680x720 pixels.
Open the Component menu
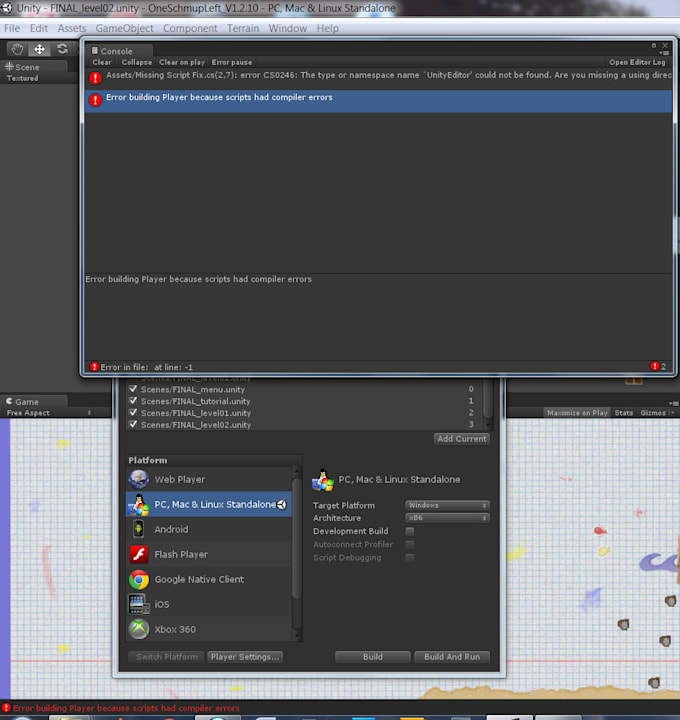point(190,28)
